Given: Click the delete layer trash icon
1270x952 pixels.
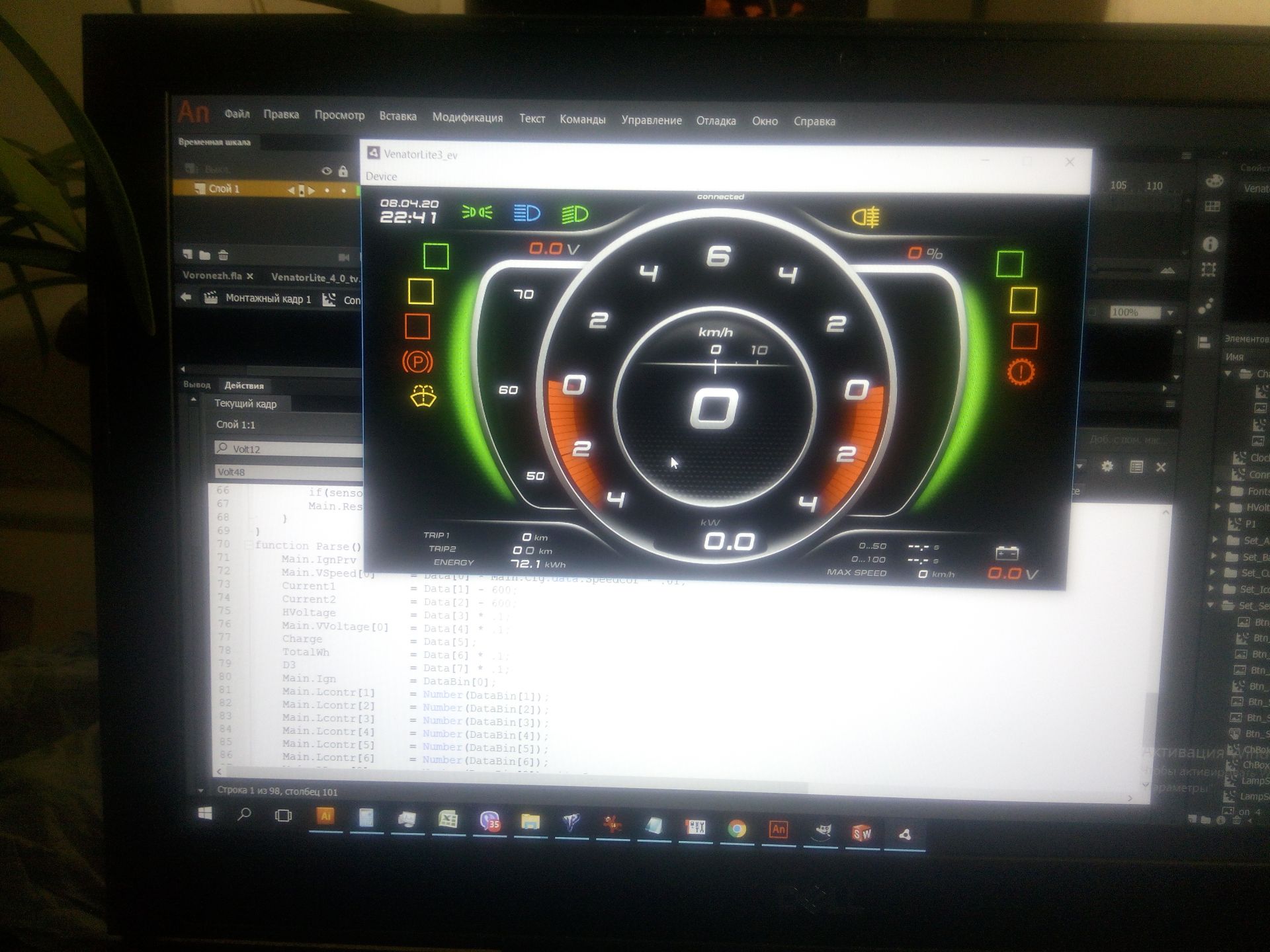Looking at the screenshot, I should (223, 255).
